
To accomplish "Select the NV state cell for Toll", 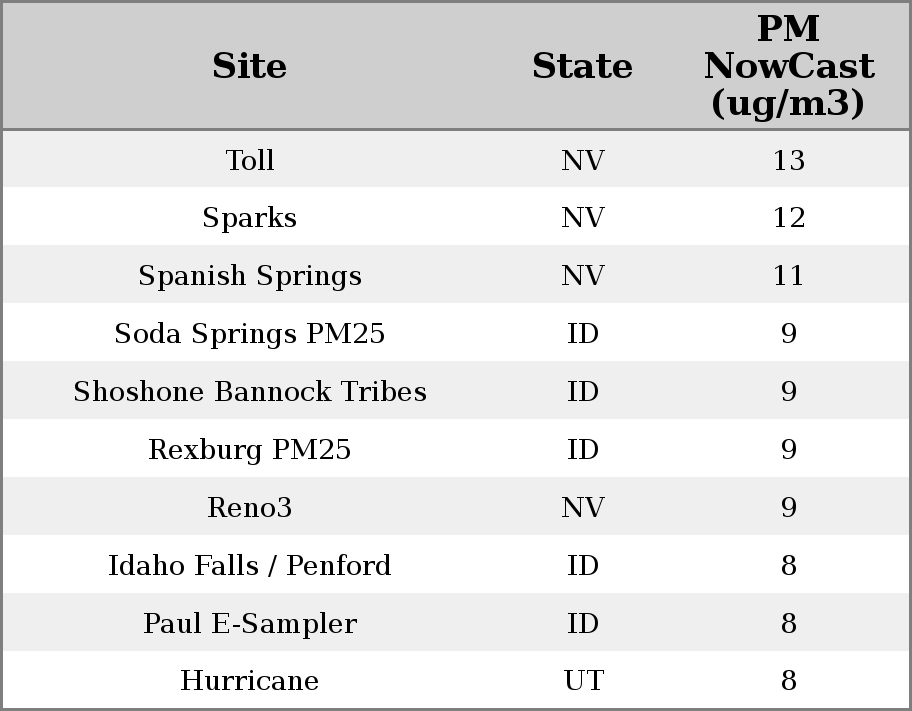I will pos(583,160).
